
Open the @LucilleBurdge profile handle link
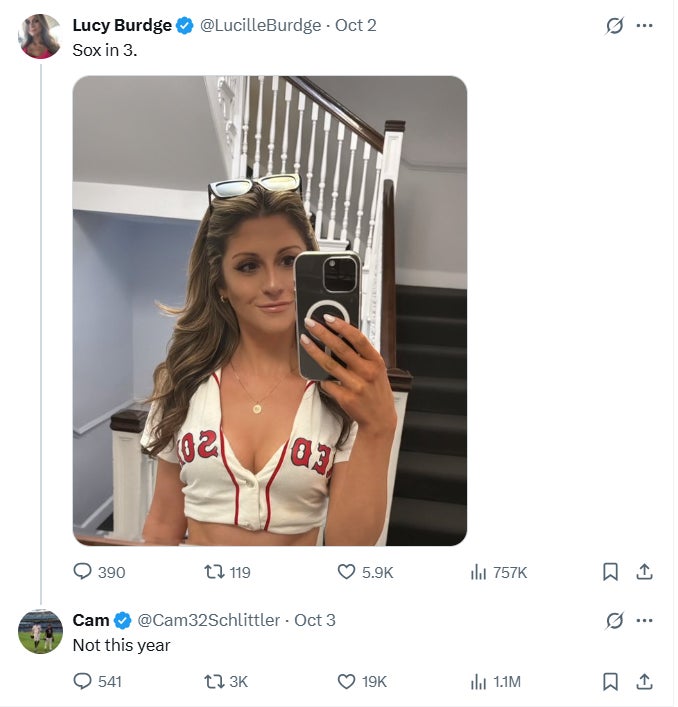point(262,26)
